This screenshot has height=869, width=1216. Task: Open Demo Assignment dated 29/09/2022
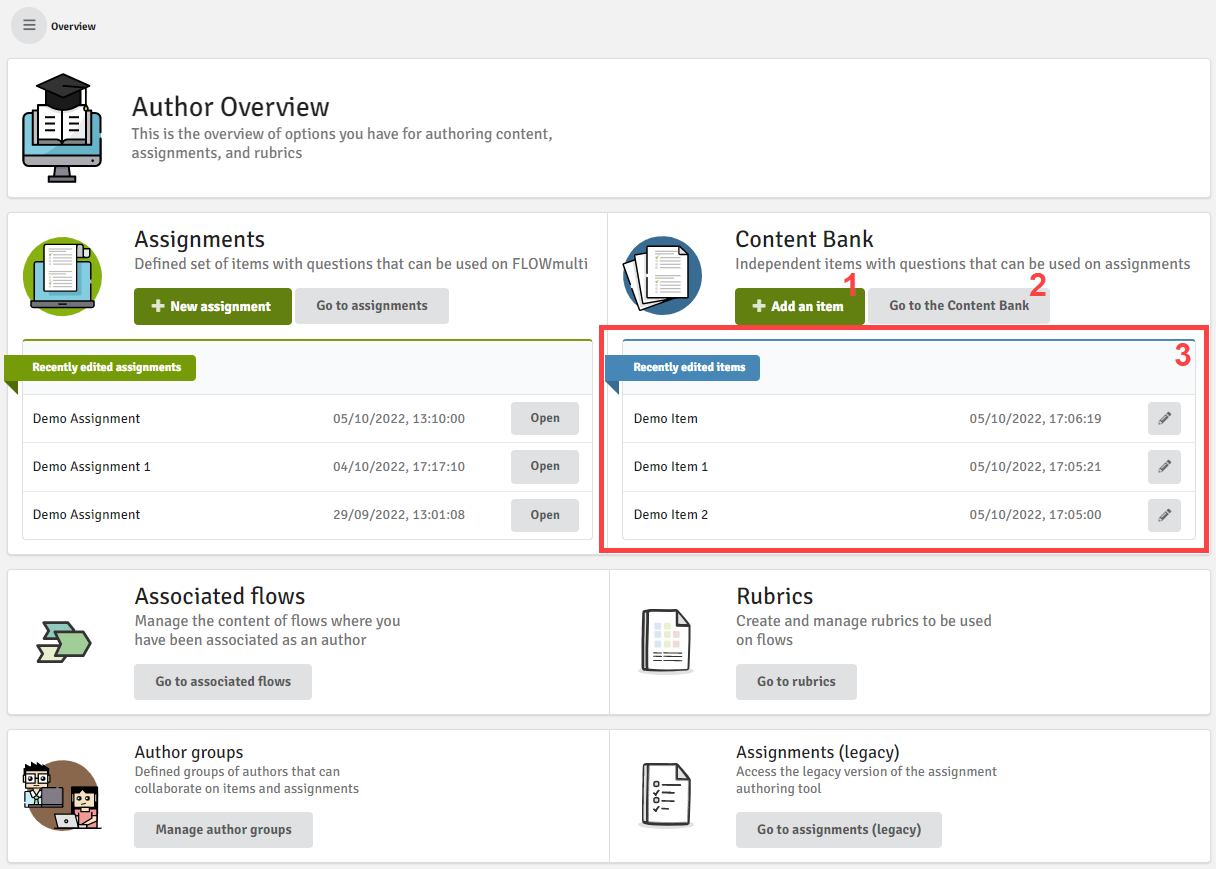pyautogui.click(x=545, y=515)
